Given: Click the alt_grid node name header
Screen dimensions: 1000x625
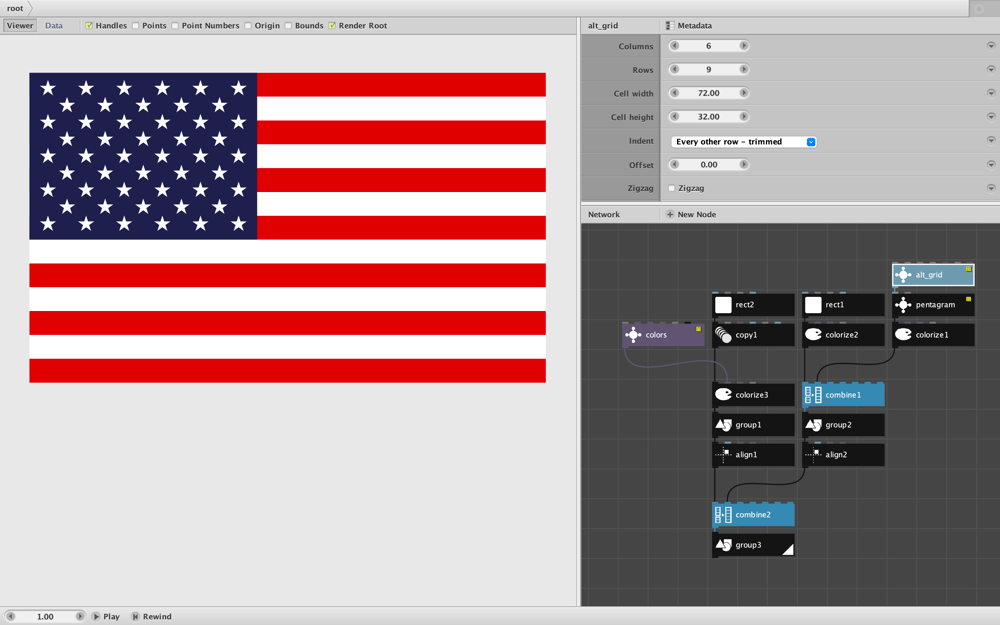Looking at the screenshot, I should pos(603,26).
